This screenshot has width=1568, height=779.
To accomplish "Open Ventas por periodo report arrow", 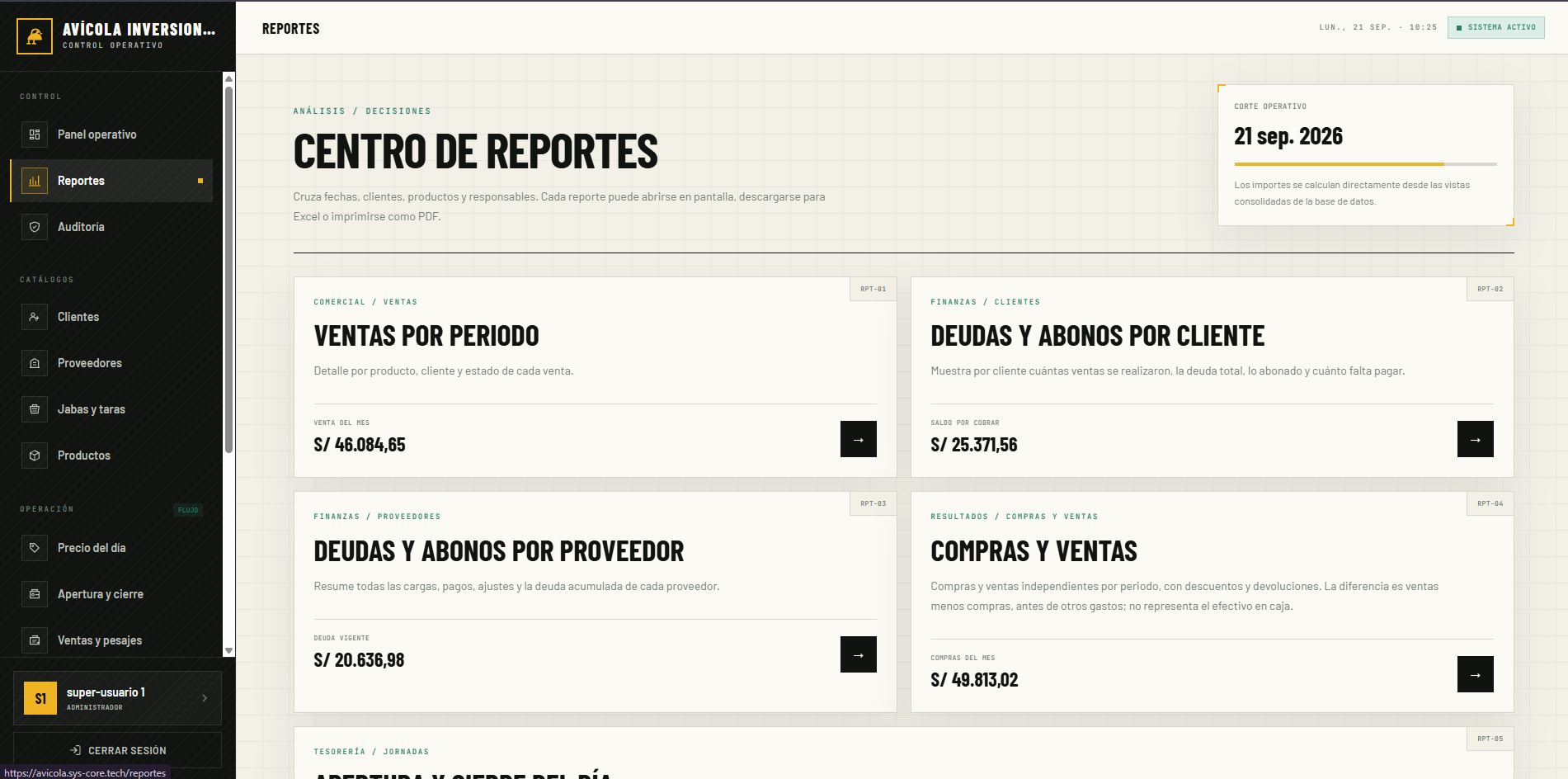I will [859, 439].
